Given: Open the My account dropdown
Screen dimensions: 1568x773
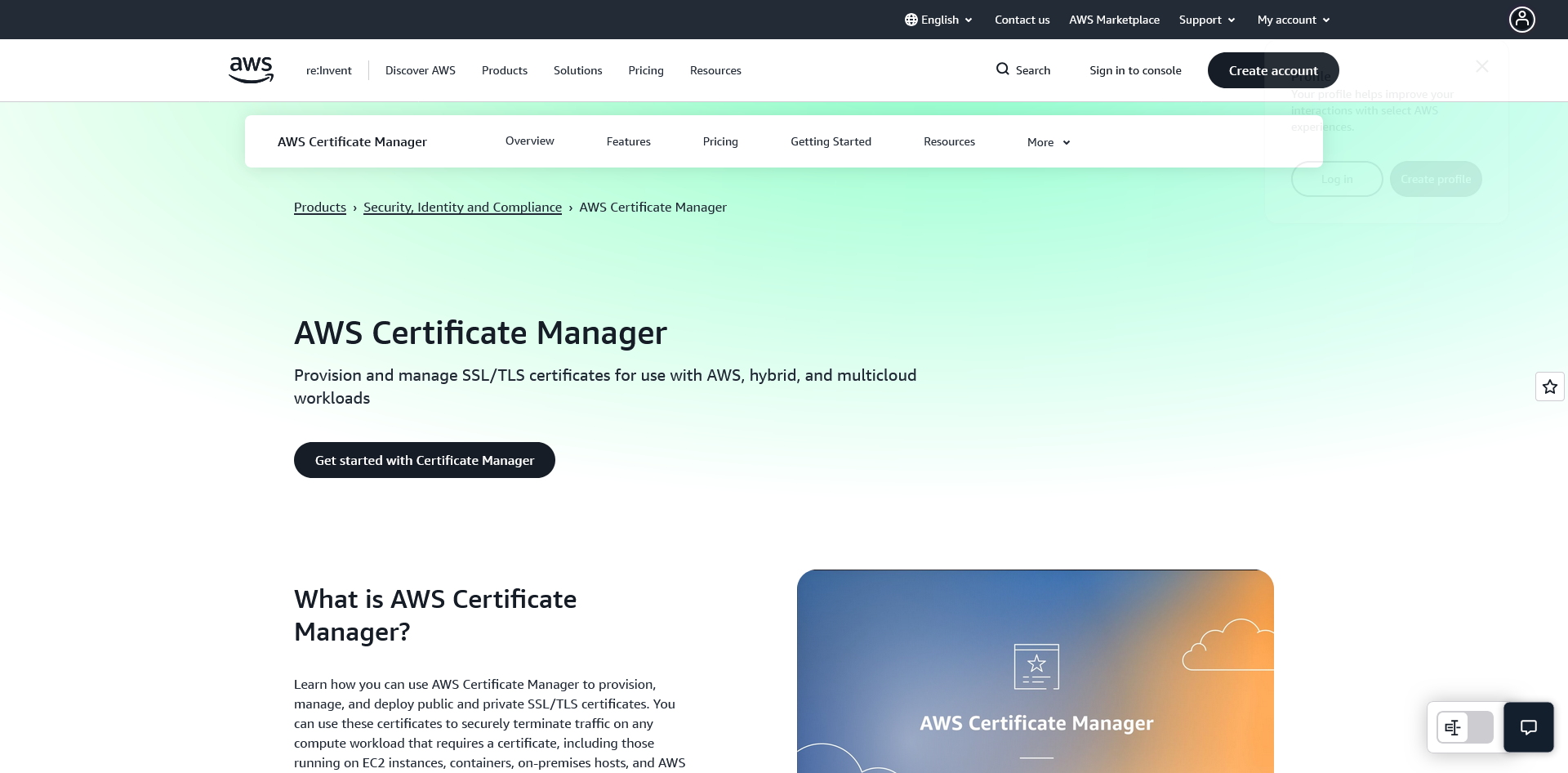Looking at the screenshot, I should pyautogui.click(x=1294, y=20).
